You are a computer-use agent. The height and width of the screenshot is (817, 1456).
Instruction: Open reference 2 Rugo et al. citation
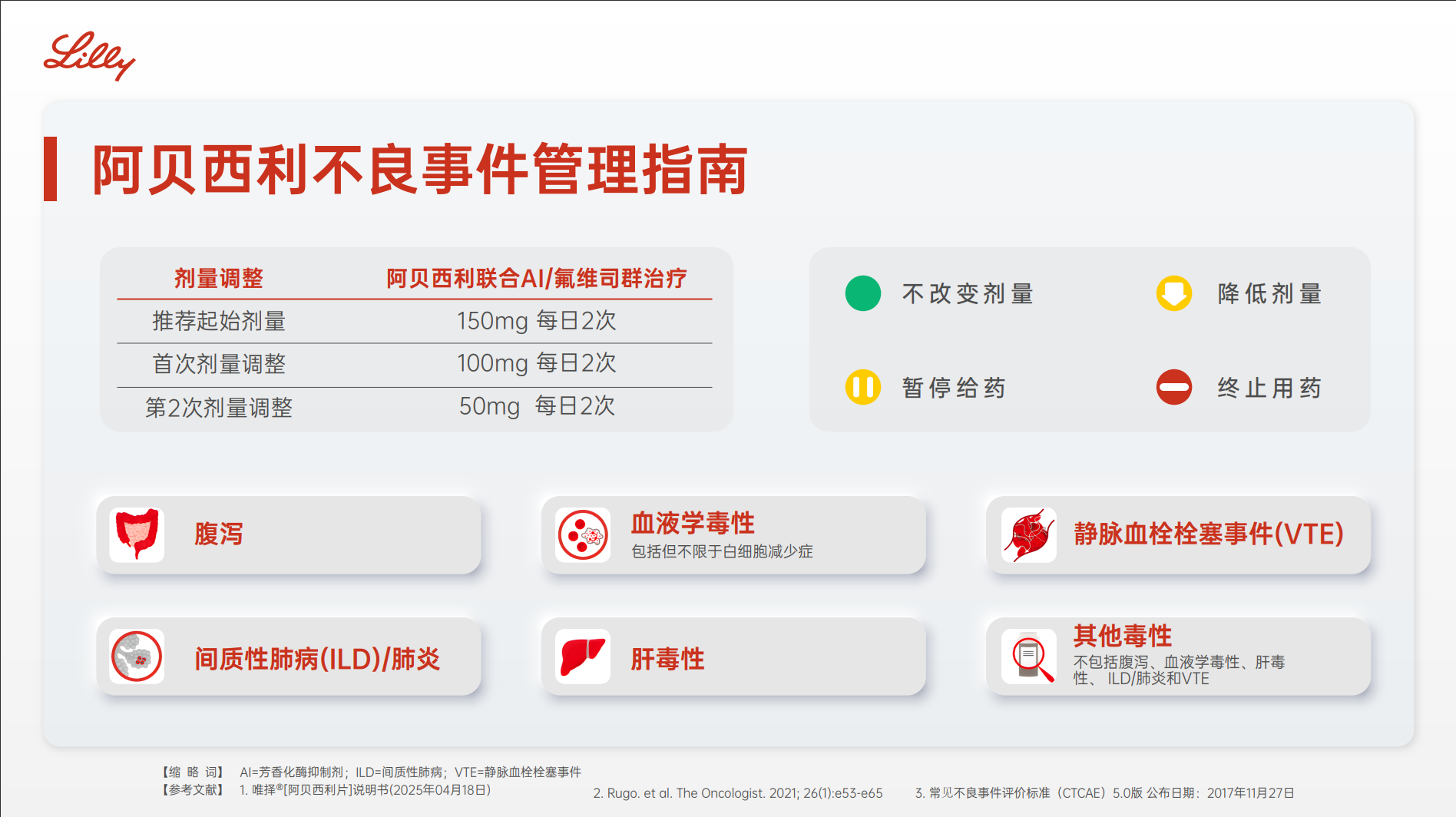[737, 793]
